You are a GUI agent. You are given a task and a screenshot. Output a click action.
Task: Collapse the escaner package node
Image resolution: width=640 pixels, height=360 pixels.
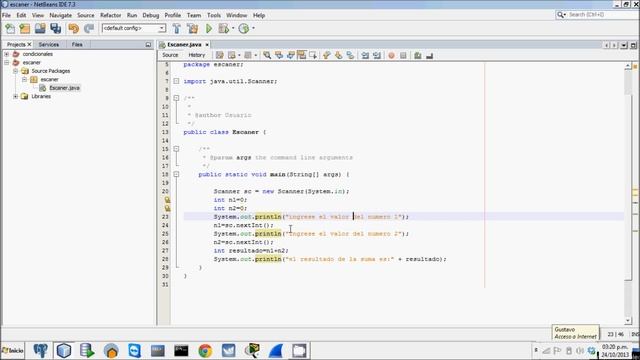point(24,79)
